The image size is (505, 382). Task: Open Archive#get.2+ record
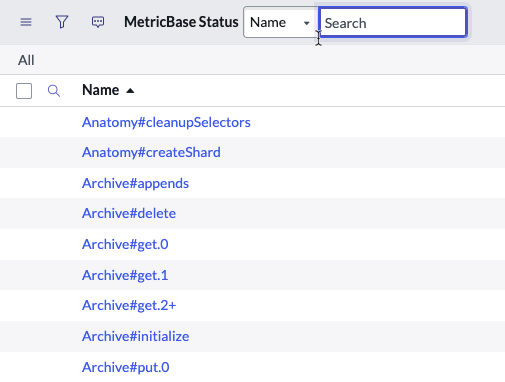129,305
